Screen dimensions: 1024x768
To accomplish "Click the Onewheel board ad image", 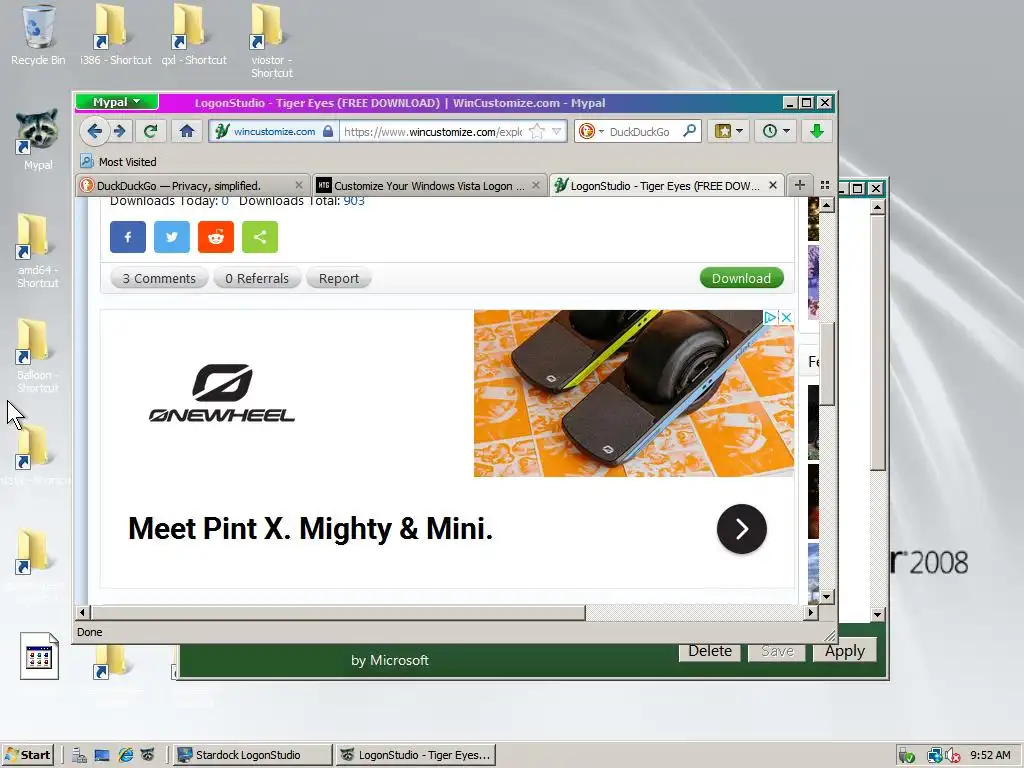I will (633, 393).
